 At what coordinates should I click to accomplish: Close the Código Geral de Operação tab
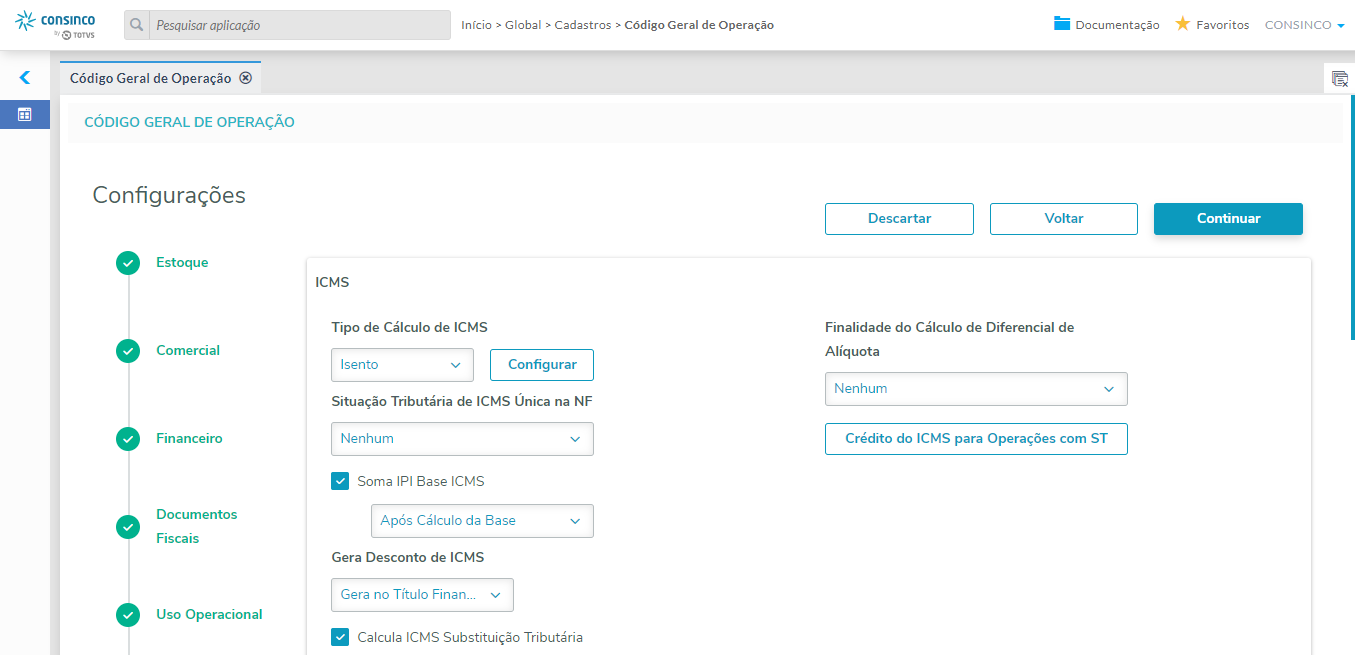coord(246,78)
